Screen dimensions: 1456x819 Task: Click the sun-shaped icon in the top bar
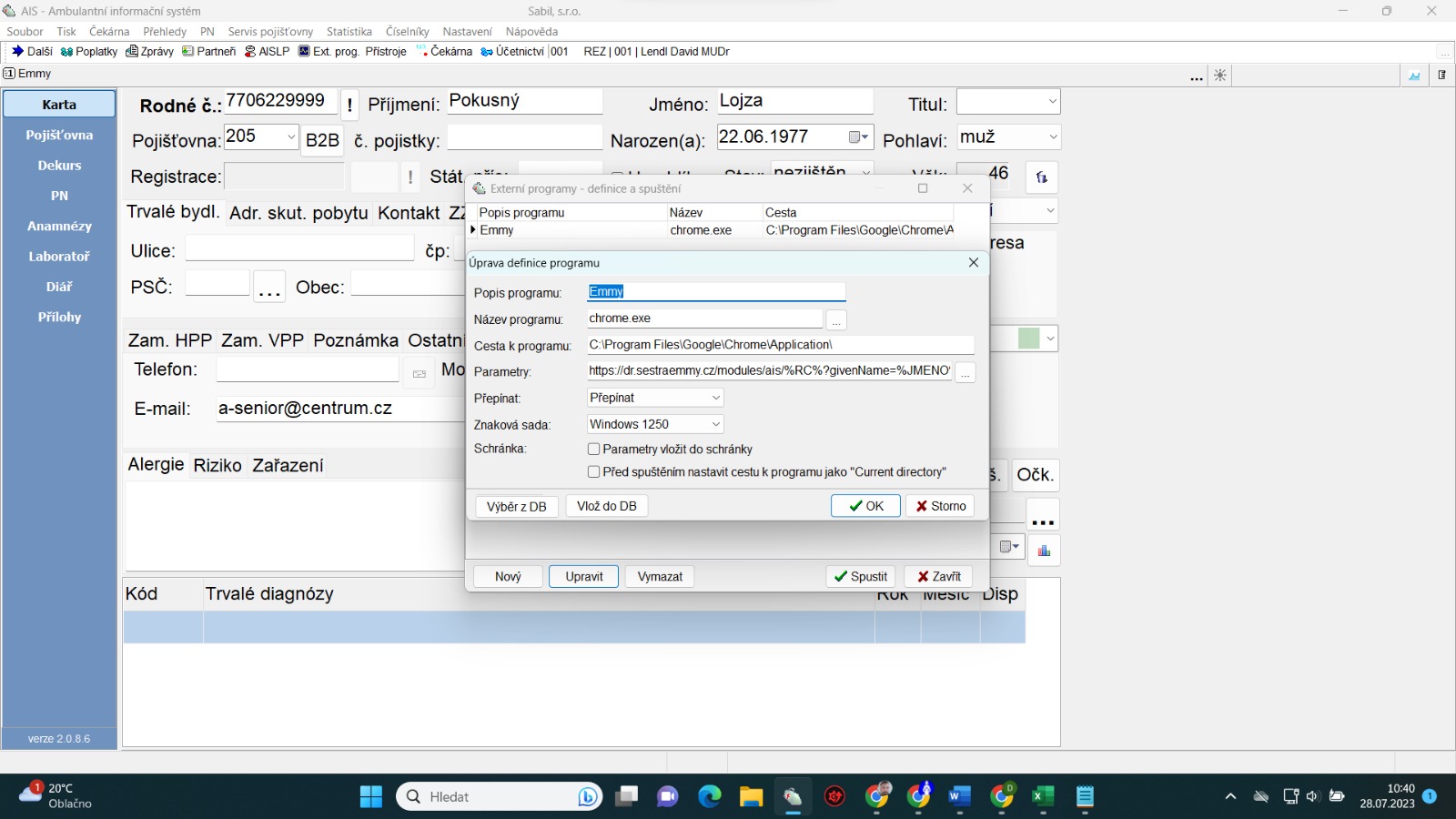pos(1220,76)
